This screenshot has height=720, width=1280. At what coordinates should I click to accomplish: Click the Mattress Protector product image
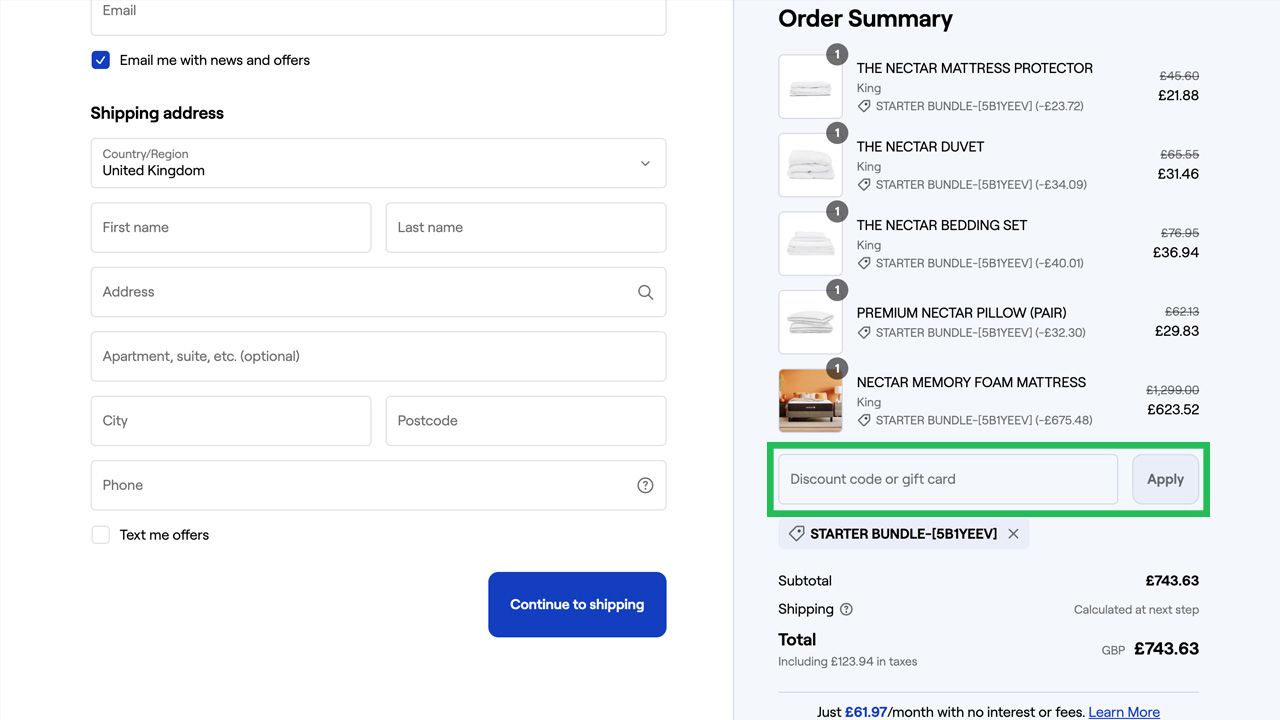810,87
